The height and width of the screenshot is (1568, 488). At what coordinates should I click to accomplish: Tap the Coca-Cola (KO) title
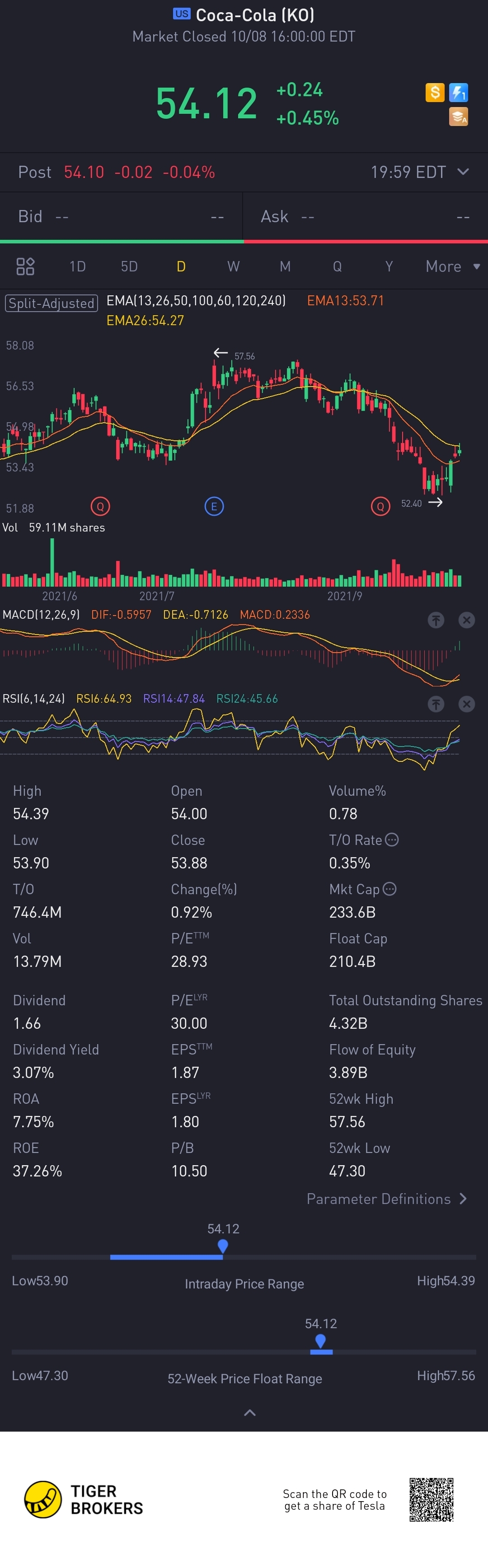pos(255,14)
